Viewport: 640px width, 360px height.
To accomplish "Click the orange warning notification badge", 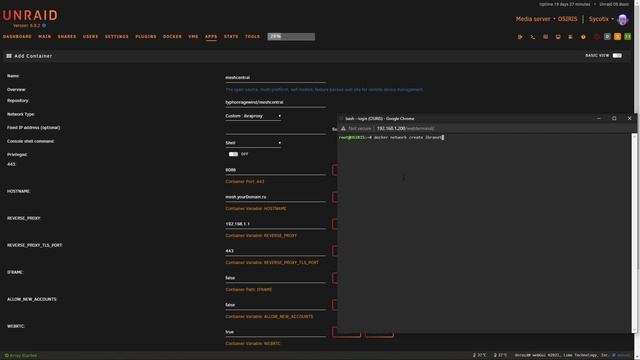I will point(618,37).
